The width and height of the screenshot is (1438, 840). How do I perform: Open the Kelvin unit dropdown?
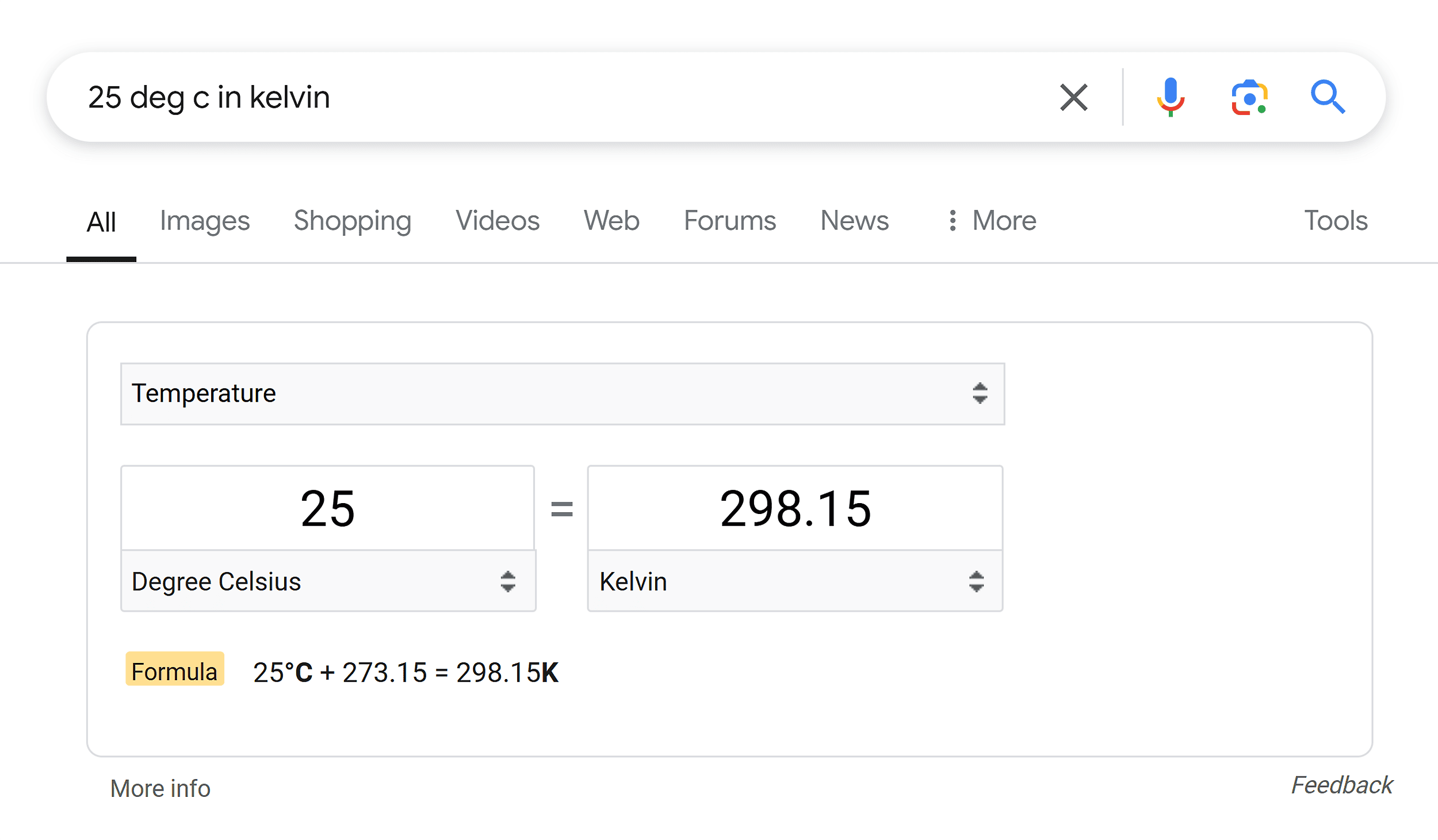[x=793, y=581]
